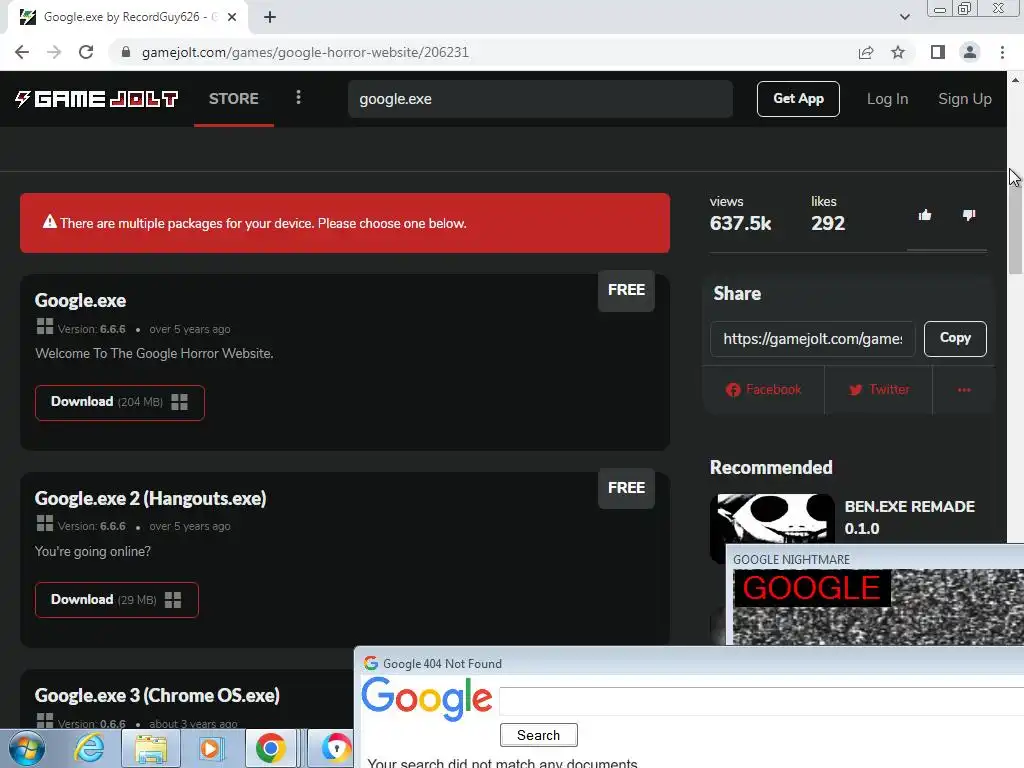Click the Google.exe 2 (Hangouts.exe) title

[150, 498]
